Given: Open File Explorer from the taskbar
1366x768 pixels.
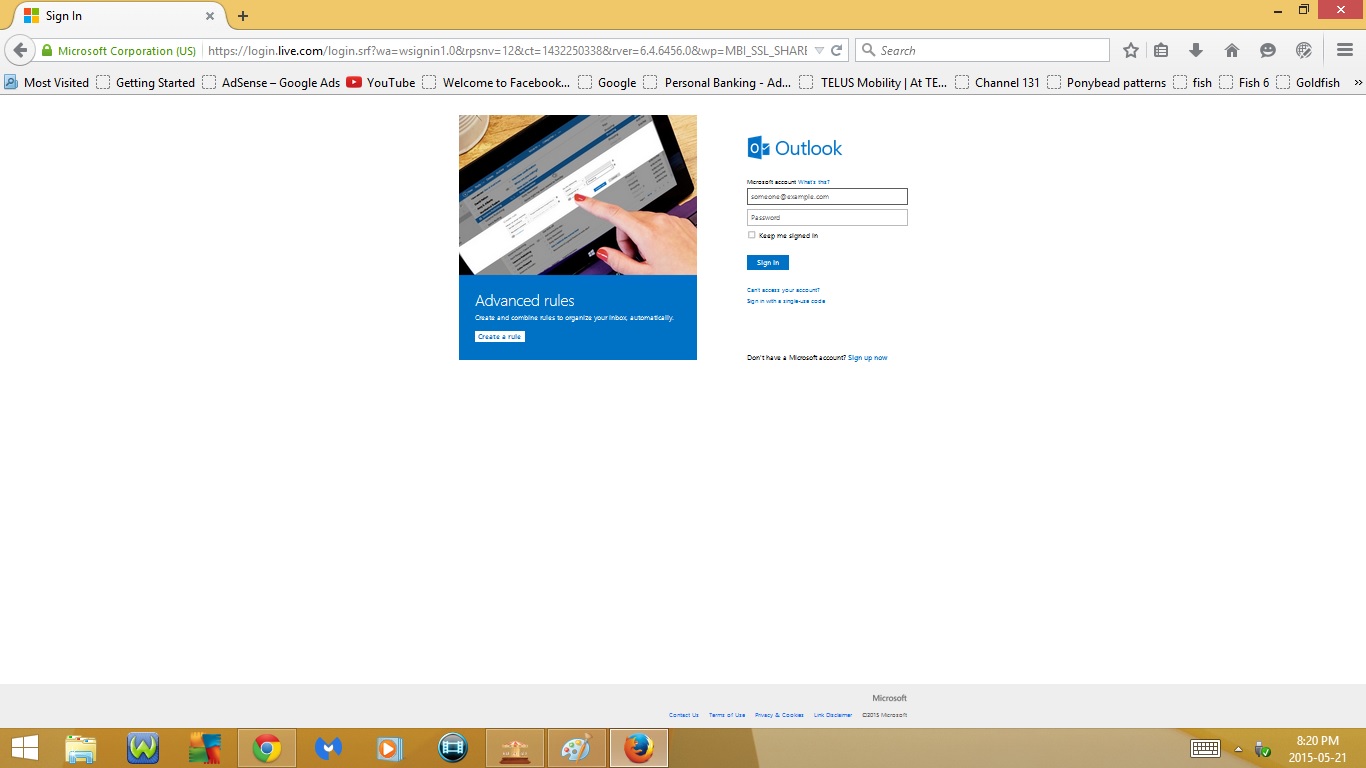Looking at the screenshot, I should 81,748.
